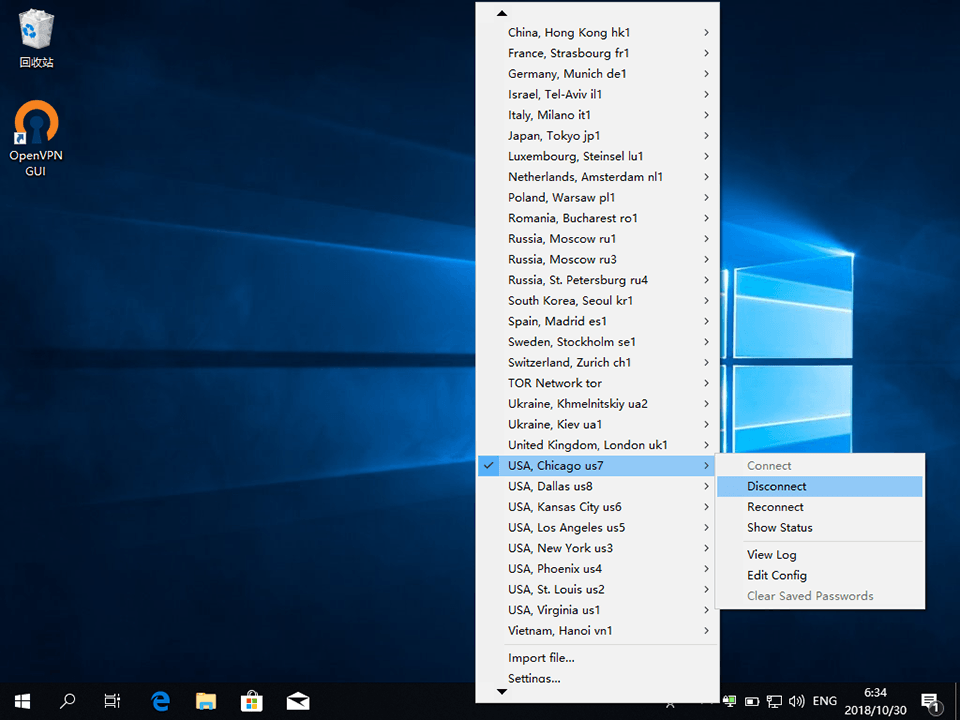The width and height of the screenshot is (960, 720).
Task: Select South Korea, Seoul kr1 entry
Action: click(598, 301)
